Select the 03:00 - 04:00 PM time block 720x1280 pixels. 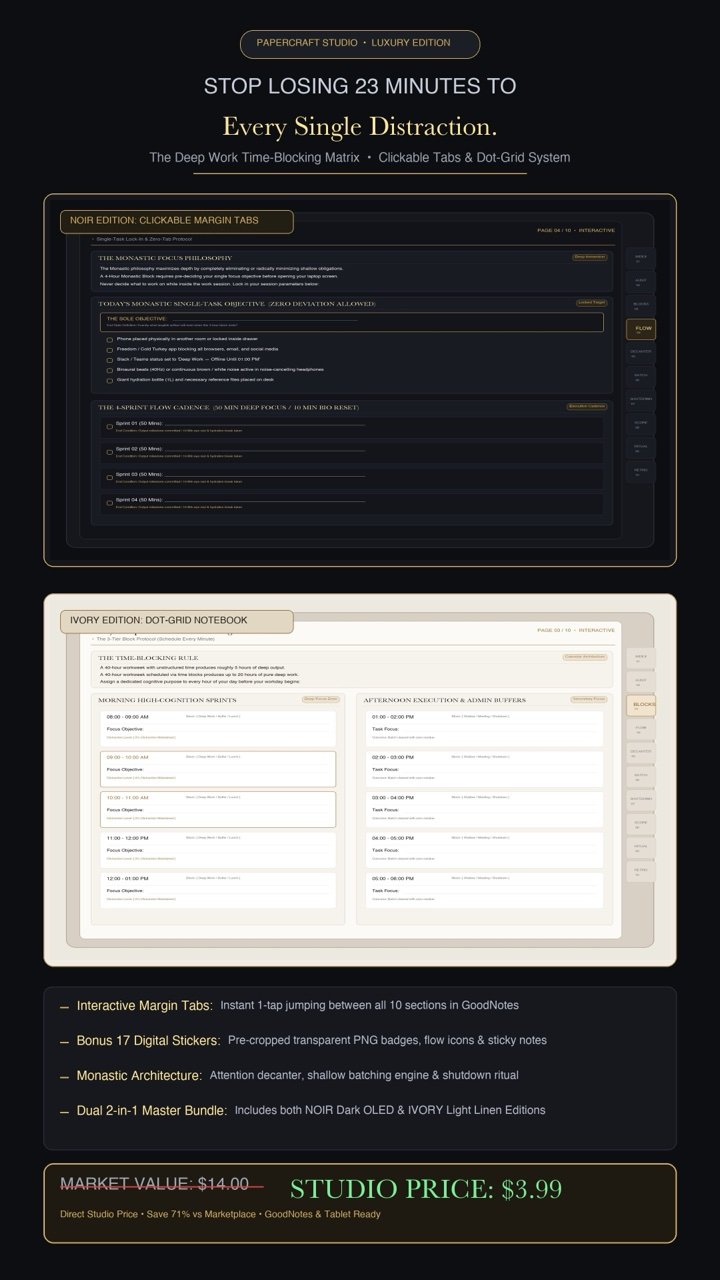(x=485, y=808)
